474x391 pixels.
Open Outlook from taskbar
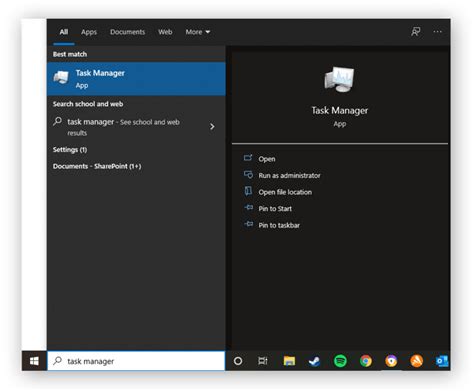[442, 361]
